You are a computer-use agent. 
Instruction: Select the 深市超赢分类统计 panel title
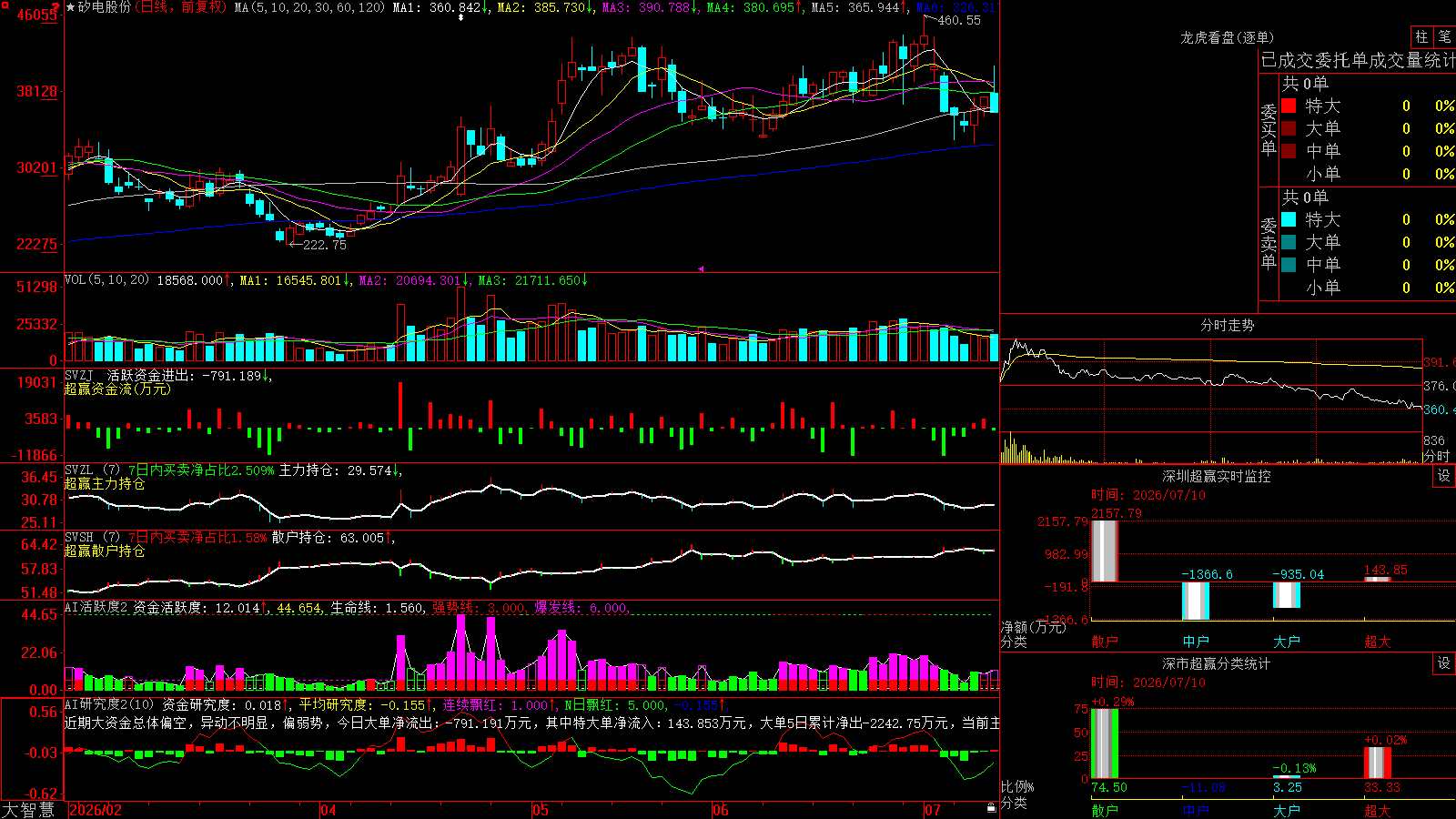1216,663
